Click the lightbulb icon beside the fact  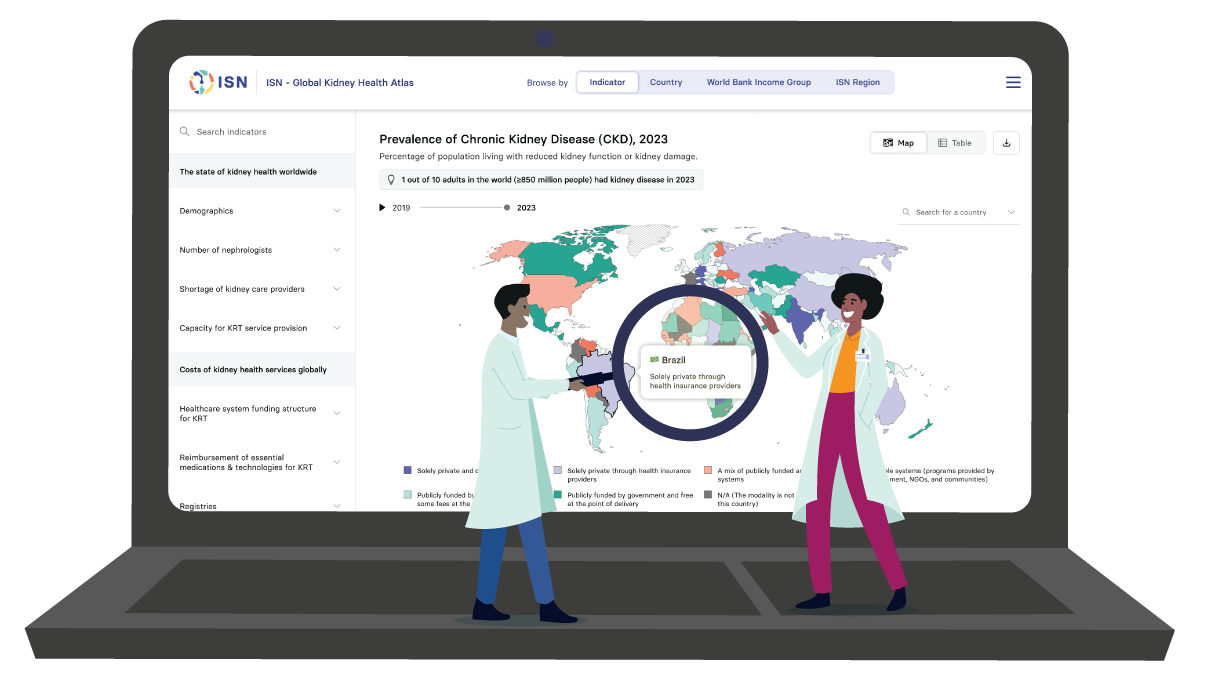tap(391, 180)
